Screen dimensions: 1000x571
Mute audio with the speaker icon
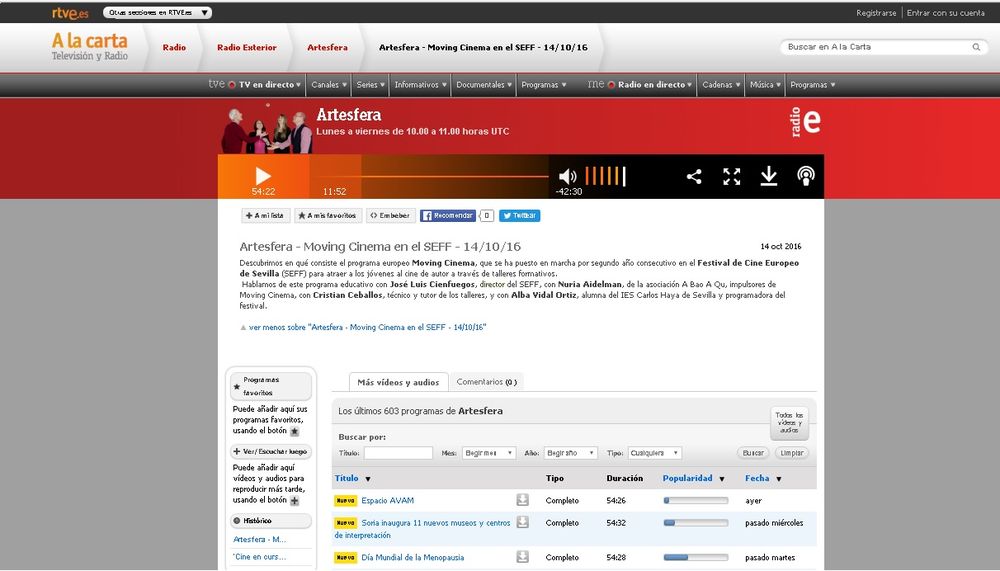point(567,177)
